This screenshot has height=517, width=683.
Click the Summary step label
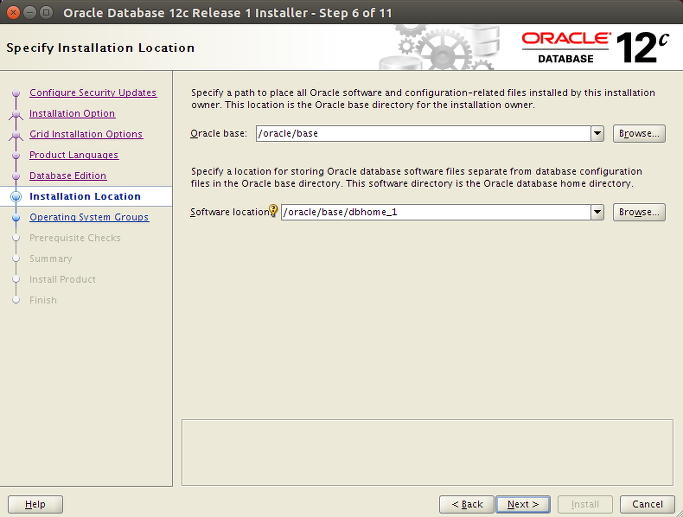(51, 259)
